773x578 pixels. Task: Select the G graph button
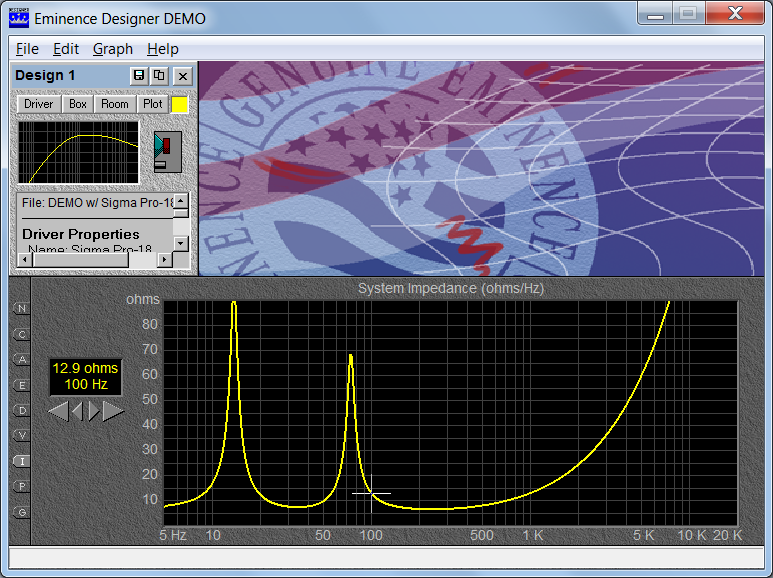pos(22,512)
